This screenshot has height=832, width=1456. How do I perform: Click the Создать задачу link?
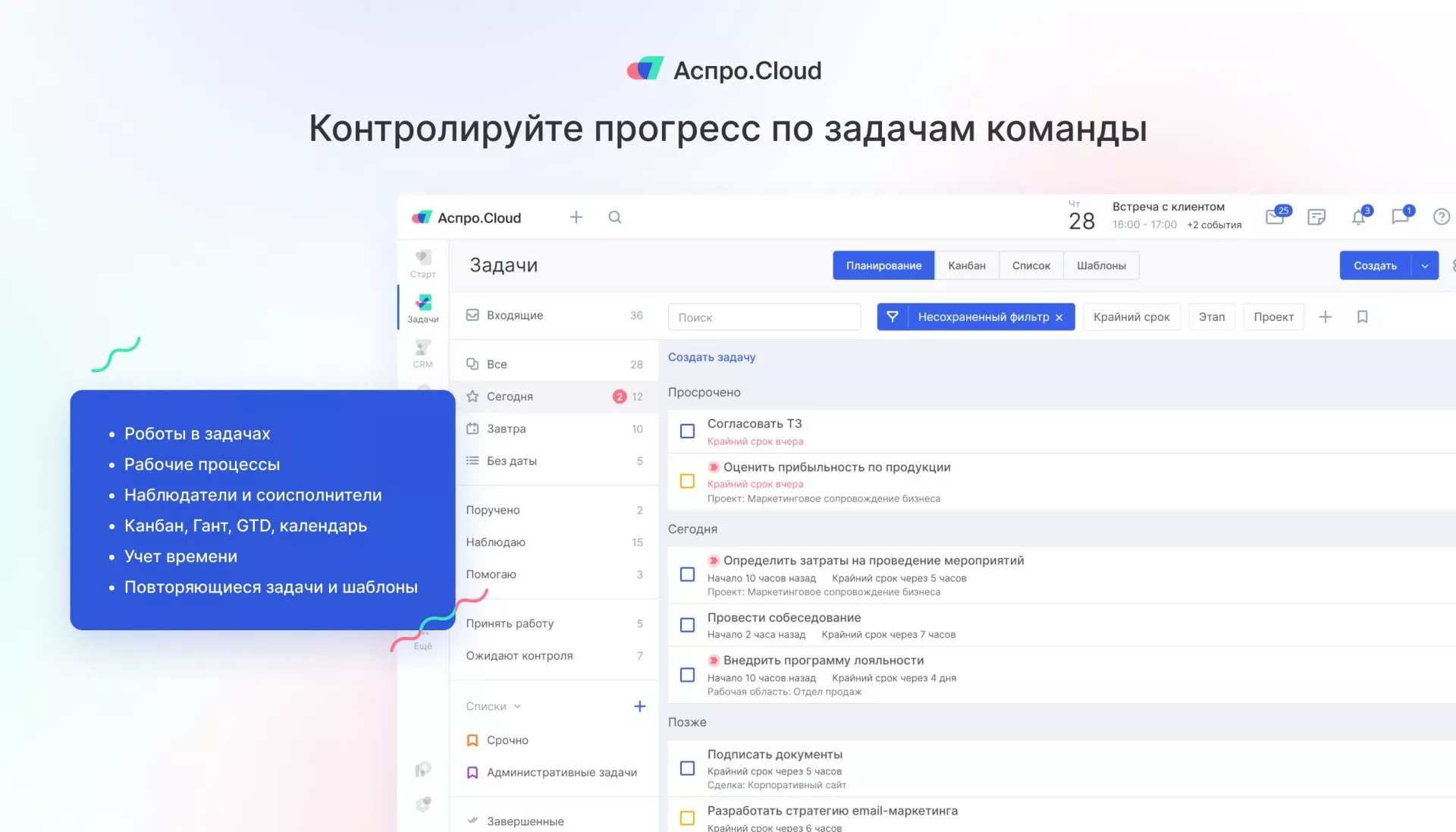pos(711,356)
